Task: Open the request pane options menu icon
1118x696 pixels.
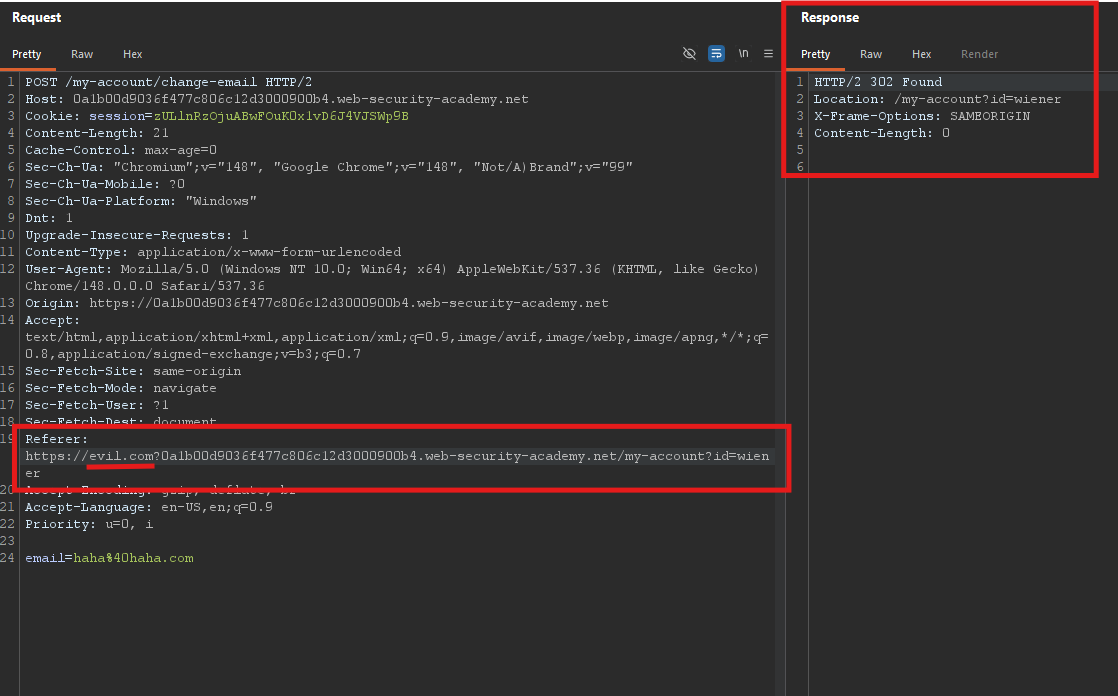Action: click(x=769, y=53)
